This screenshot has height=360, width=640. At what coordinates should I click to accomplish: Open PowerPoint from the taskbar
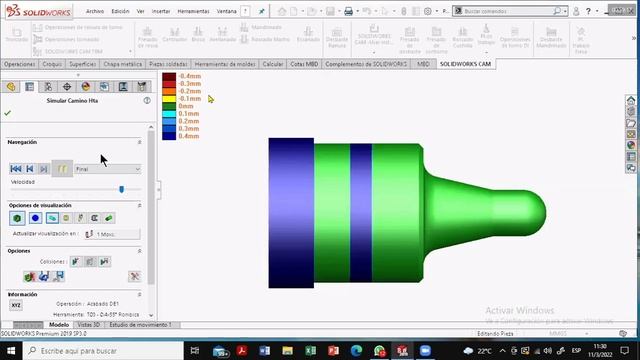pos(333,351)
